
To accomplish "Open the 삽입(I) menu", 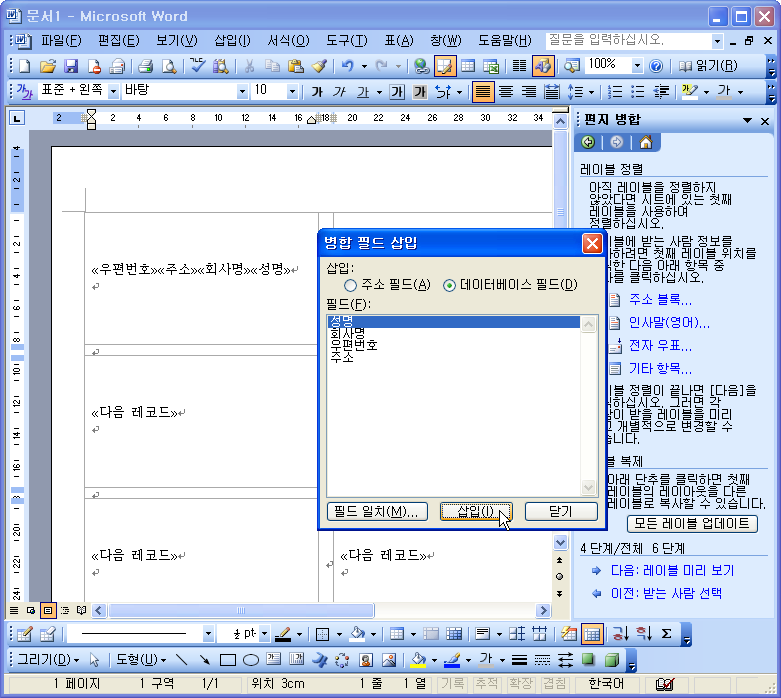I will click(x=233, y=40).
